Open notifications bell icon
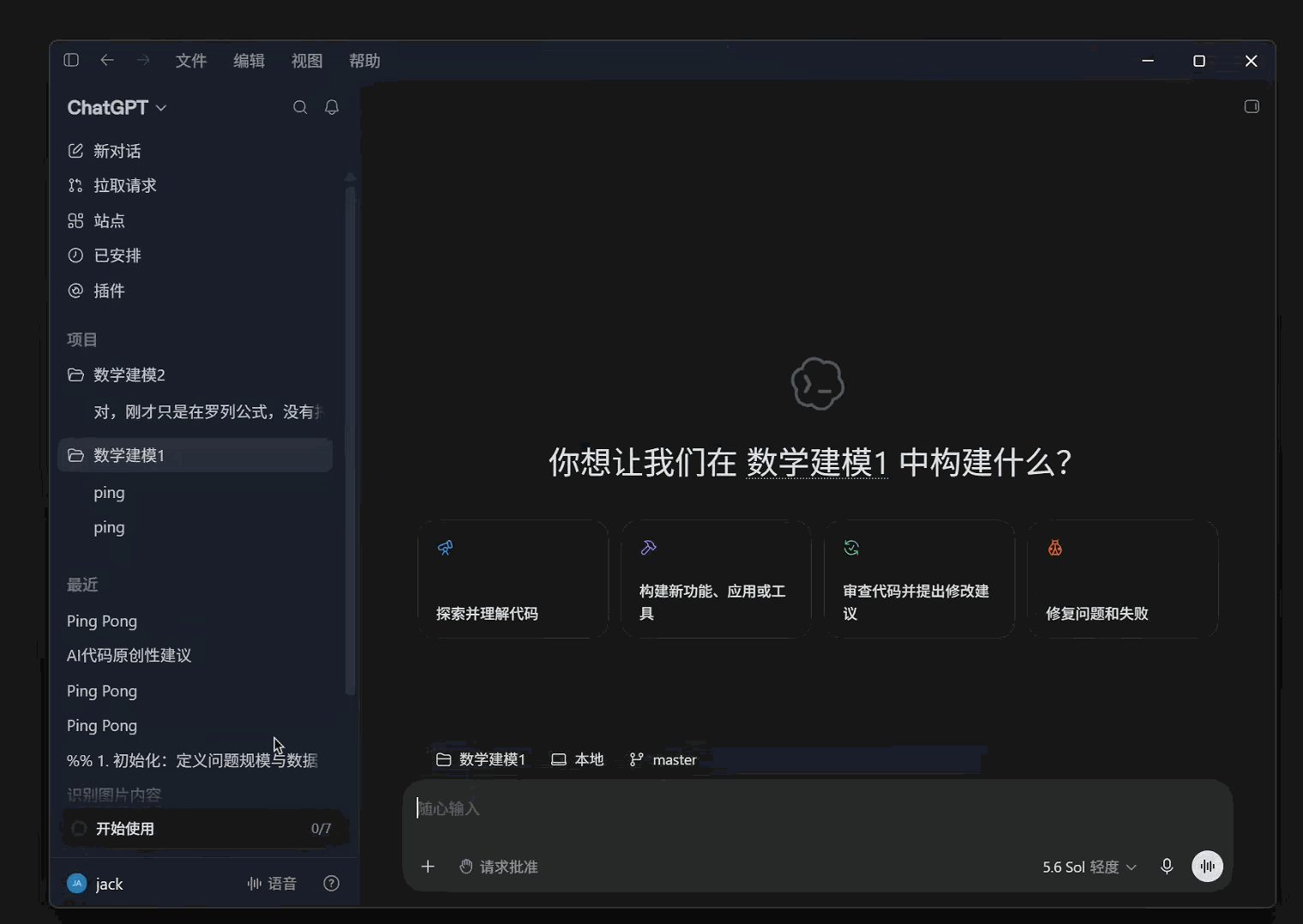Viewport: 1303px width, 924px height. tap(332, 107)
